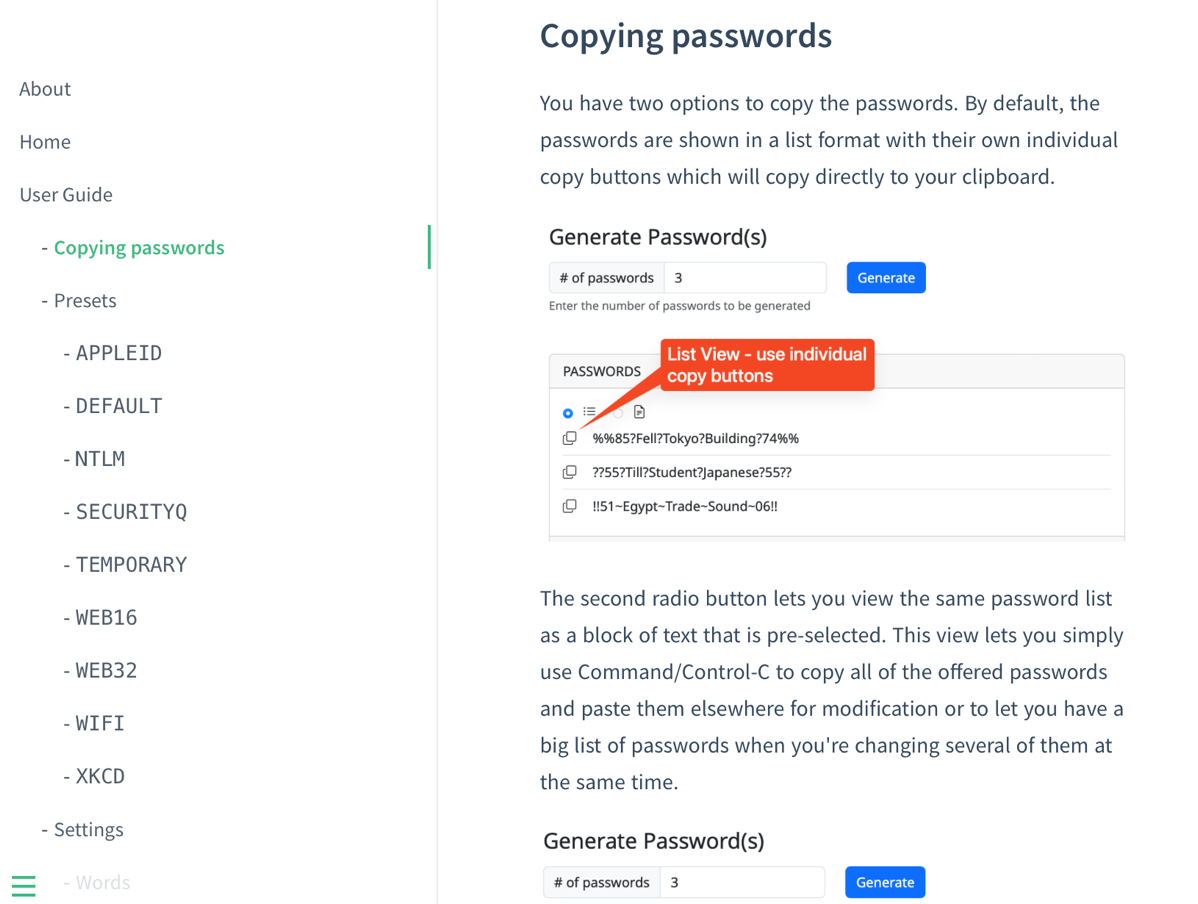Expand the User Guide section
Viewport: 1198px width, 904px height.
[66, 195]
